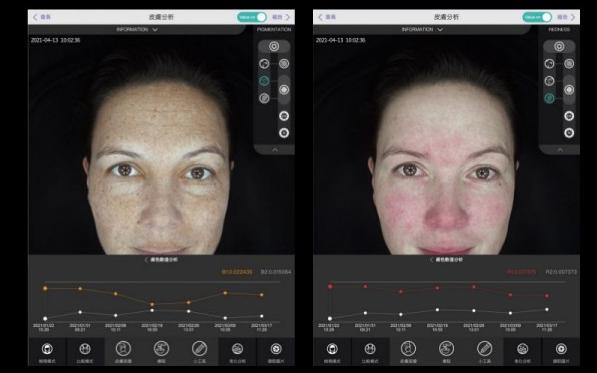Expand the INFORMATION dropdown on left screen
The image size is (597, 373).
pos(137,29)
